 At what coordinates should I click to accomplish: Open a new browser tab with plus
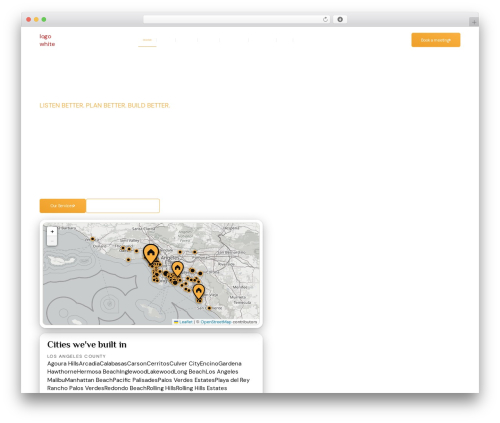click(x=474, y=22)
